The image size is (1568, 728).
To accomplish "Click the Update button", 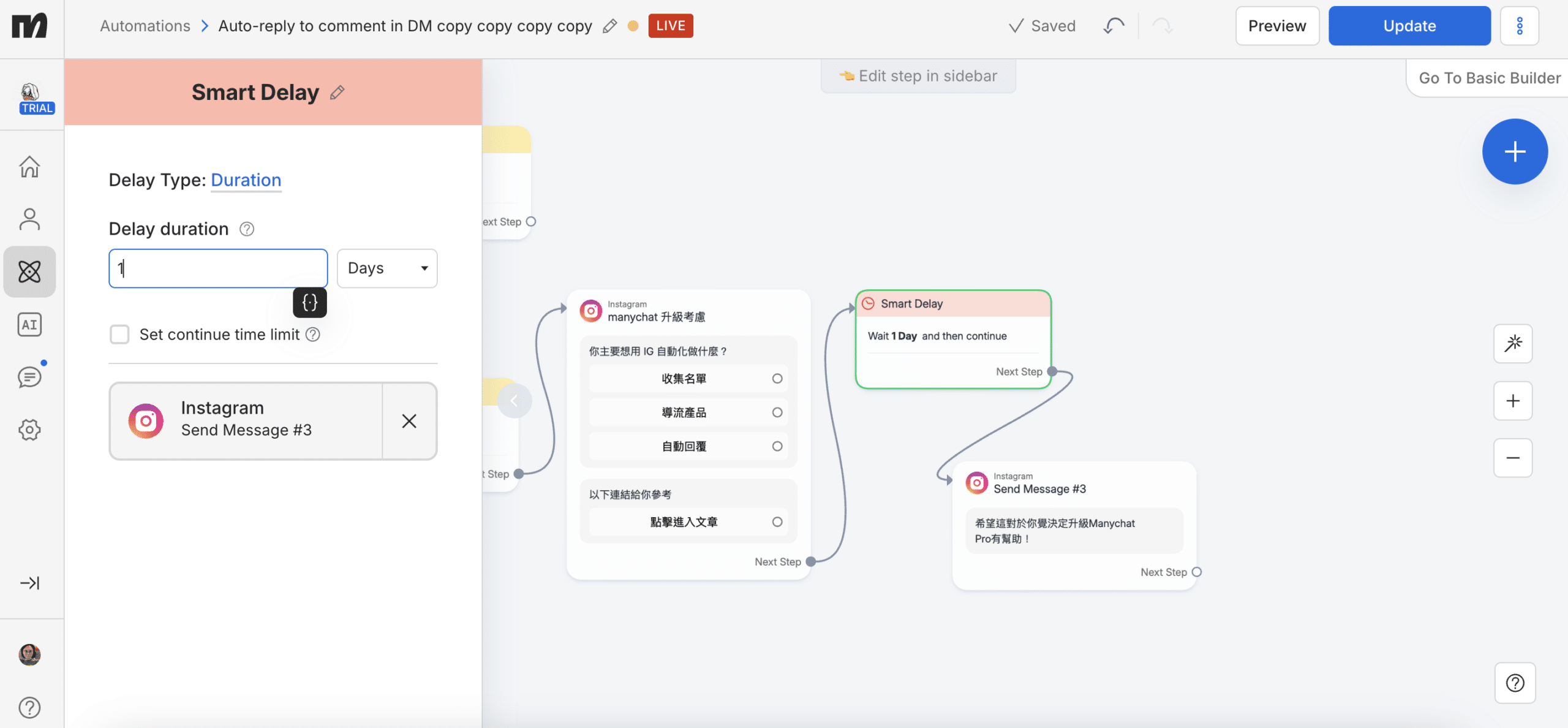I will 1409,26.
